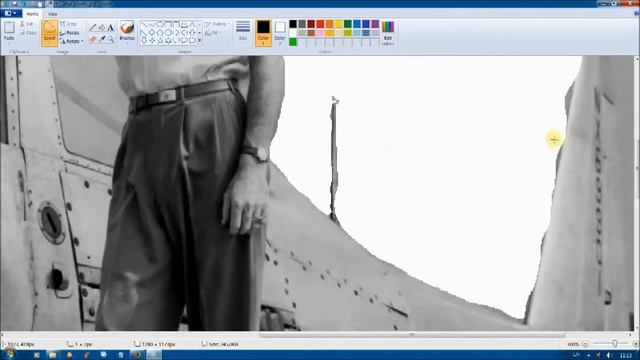Select the Up arrow shape
640x360 pixels.
pyautogui.click(x=191, y=32)
